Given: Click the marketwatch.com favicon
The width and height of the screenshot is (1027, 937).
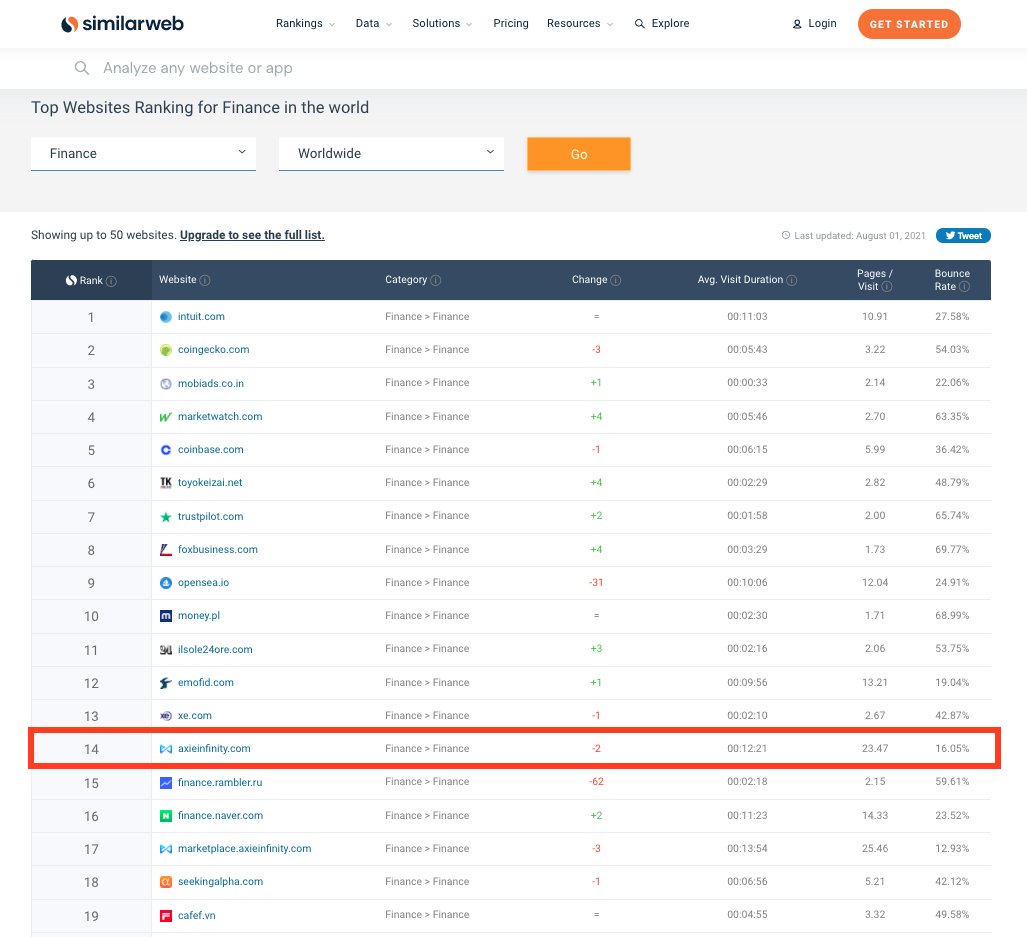Looking at the screenshot, I should [166, 417].
